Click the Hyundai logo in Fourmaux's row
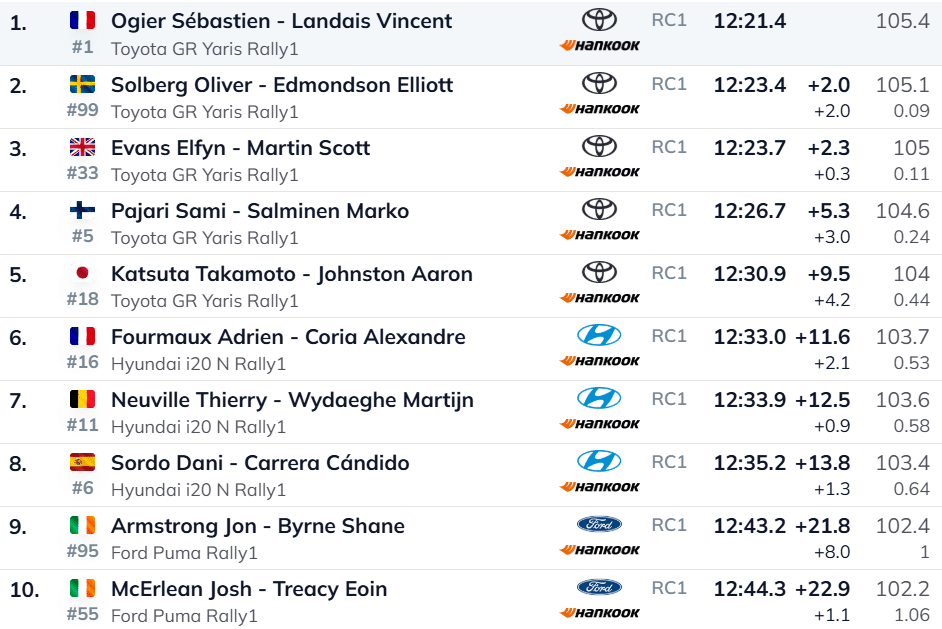The width and height of the screenshot is (942, 629). [x=599, y=336]
